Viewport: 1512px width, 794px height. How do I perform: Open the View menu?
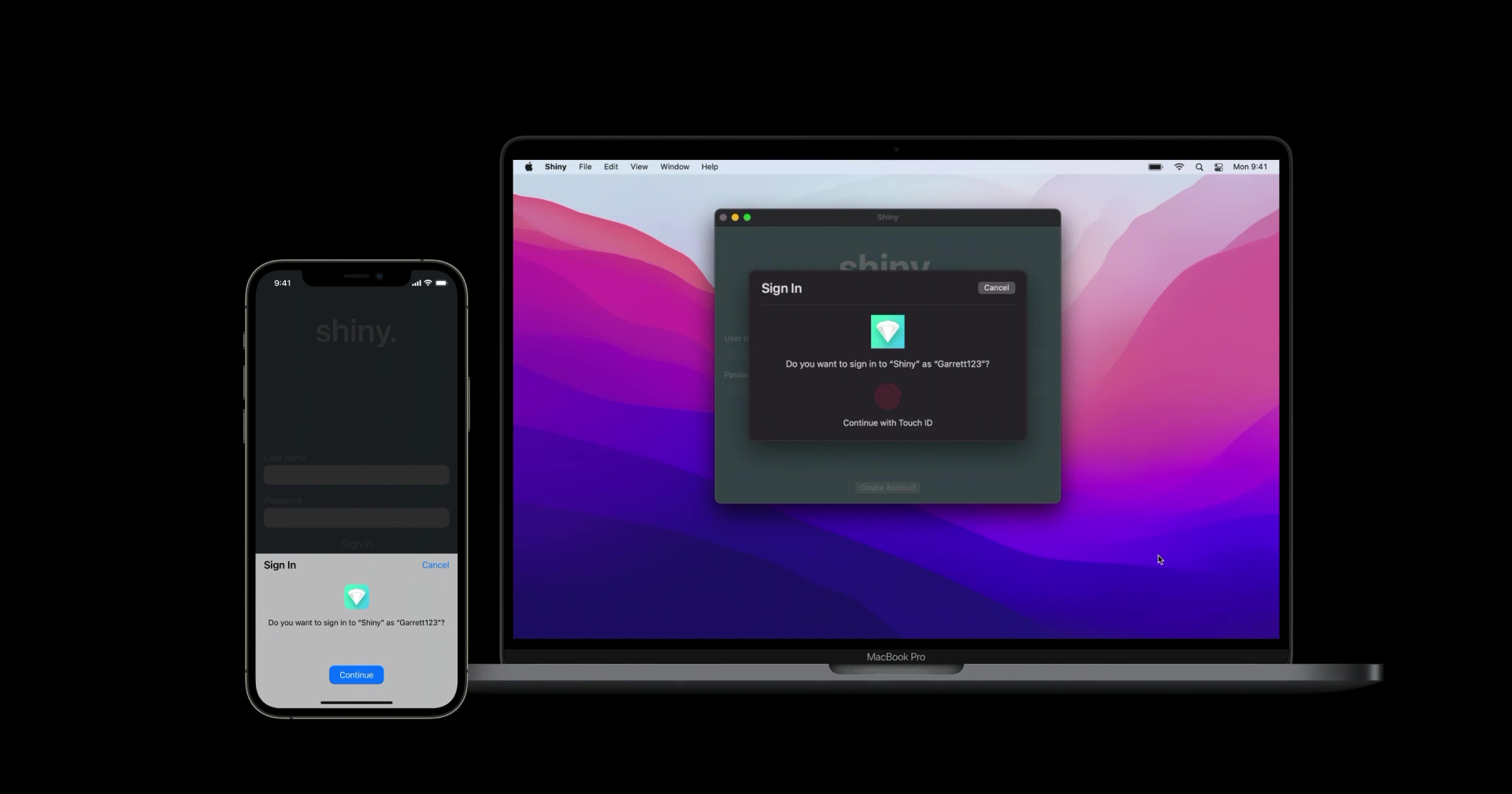[x=639, y=167]
